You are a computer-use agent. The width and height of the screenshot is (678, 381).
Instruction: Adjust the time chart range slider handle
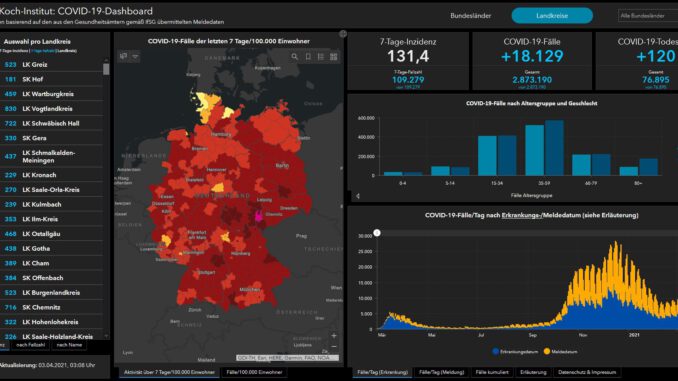(377, 233)
